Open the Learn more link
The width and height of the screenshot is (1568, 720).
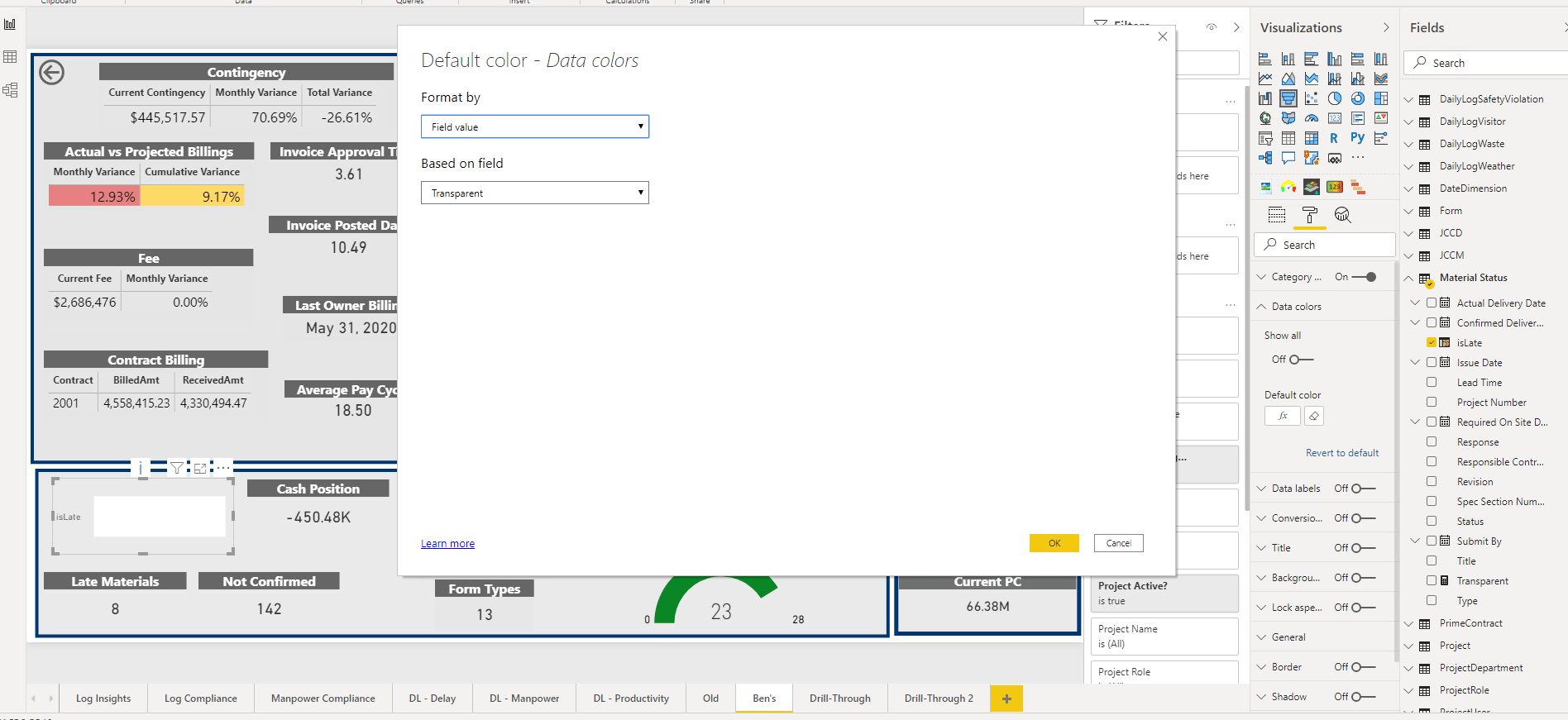(x=447, y=543)
